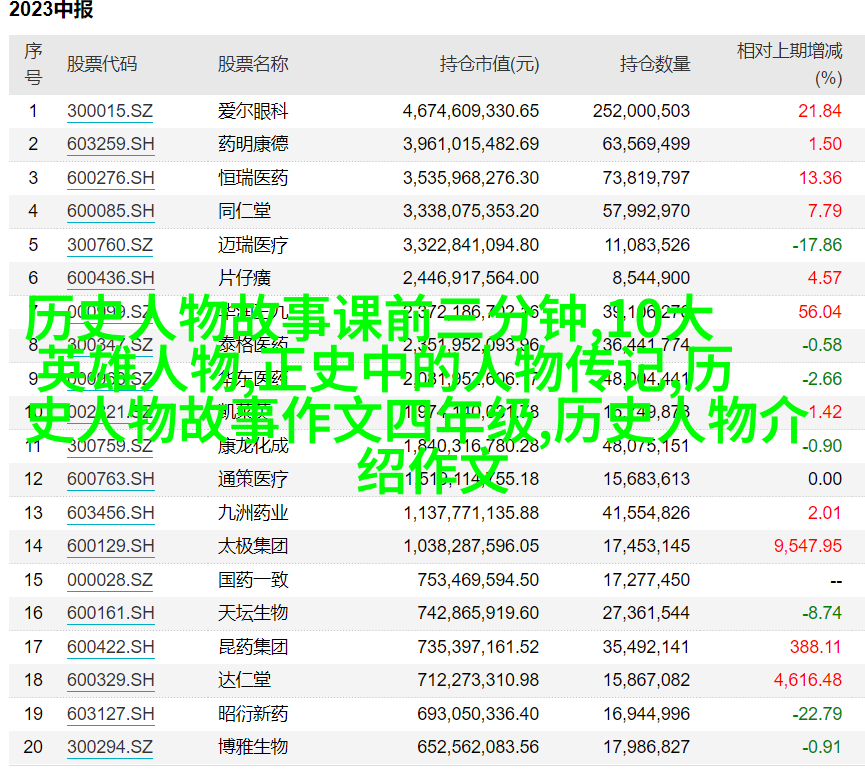
Task: Click market value 753,469,594.50
Action: (x=478, y=581)
